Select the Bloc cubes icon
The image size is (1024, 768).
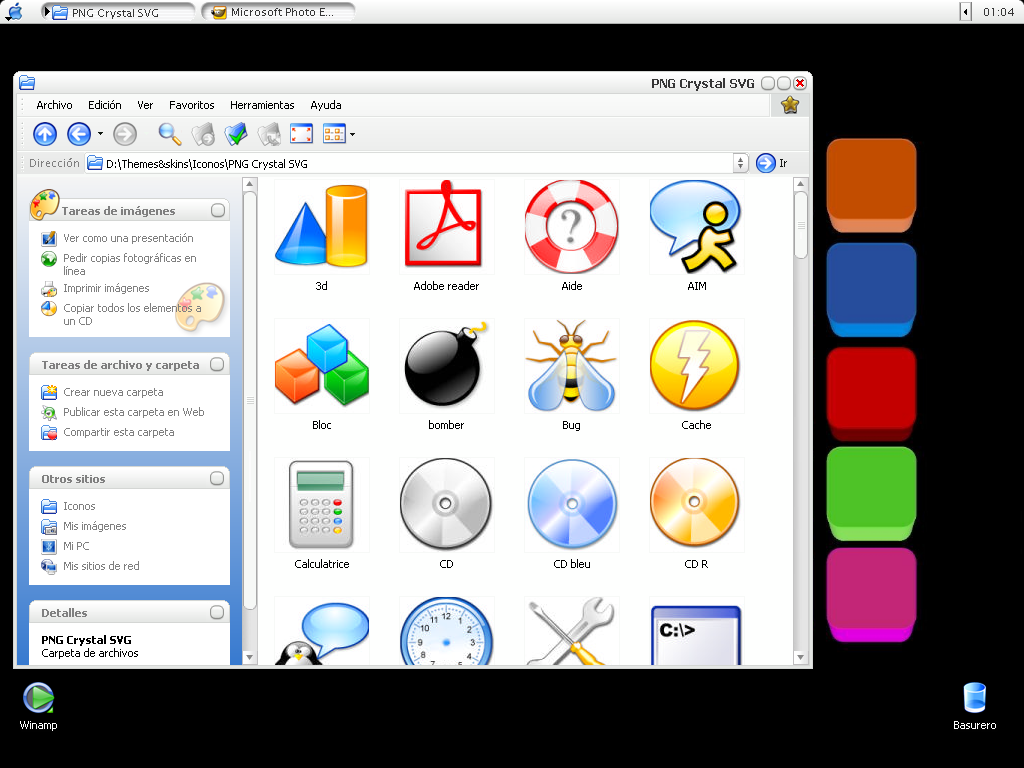pos(322,366)
